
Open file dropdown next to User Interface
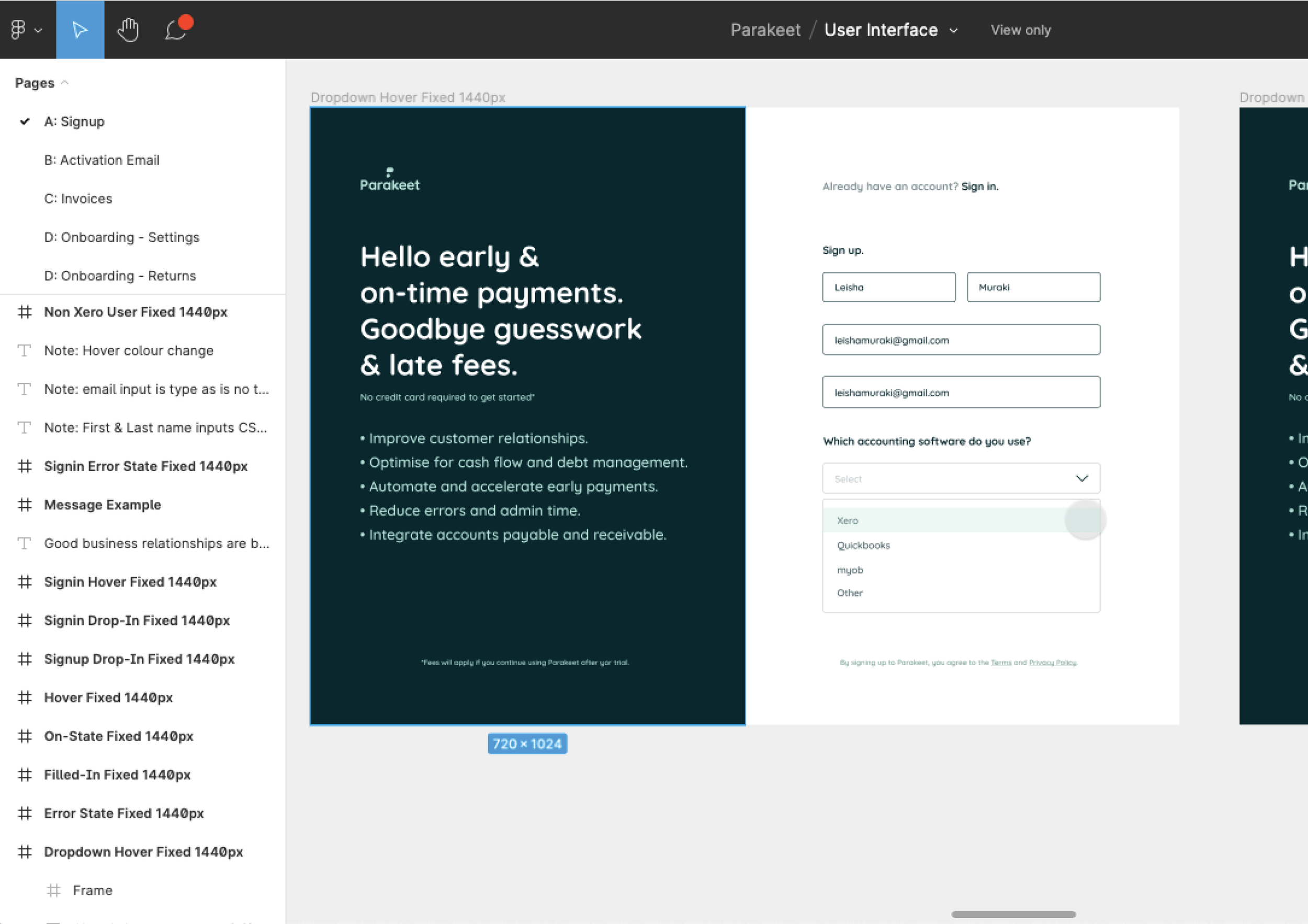tap(954, 31)
